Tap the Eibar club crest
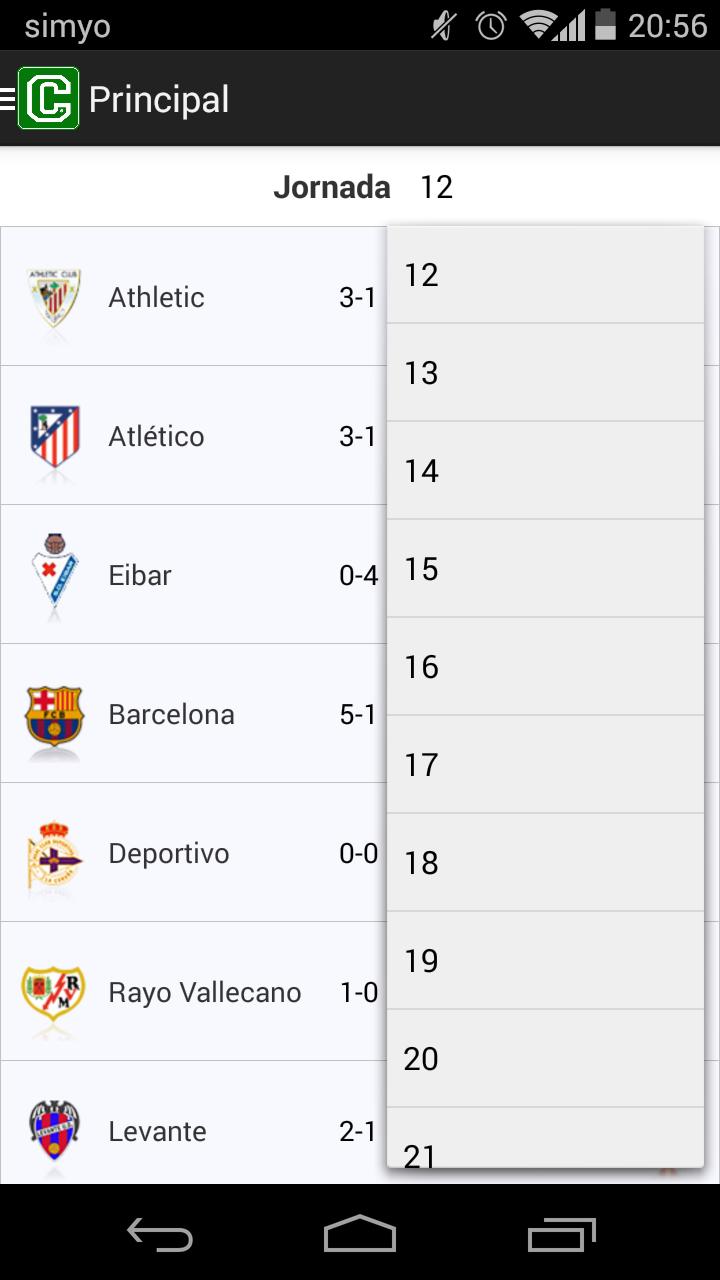This screenshot has width=720, height=1280. 54,574
